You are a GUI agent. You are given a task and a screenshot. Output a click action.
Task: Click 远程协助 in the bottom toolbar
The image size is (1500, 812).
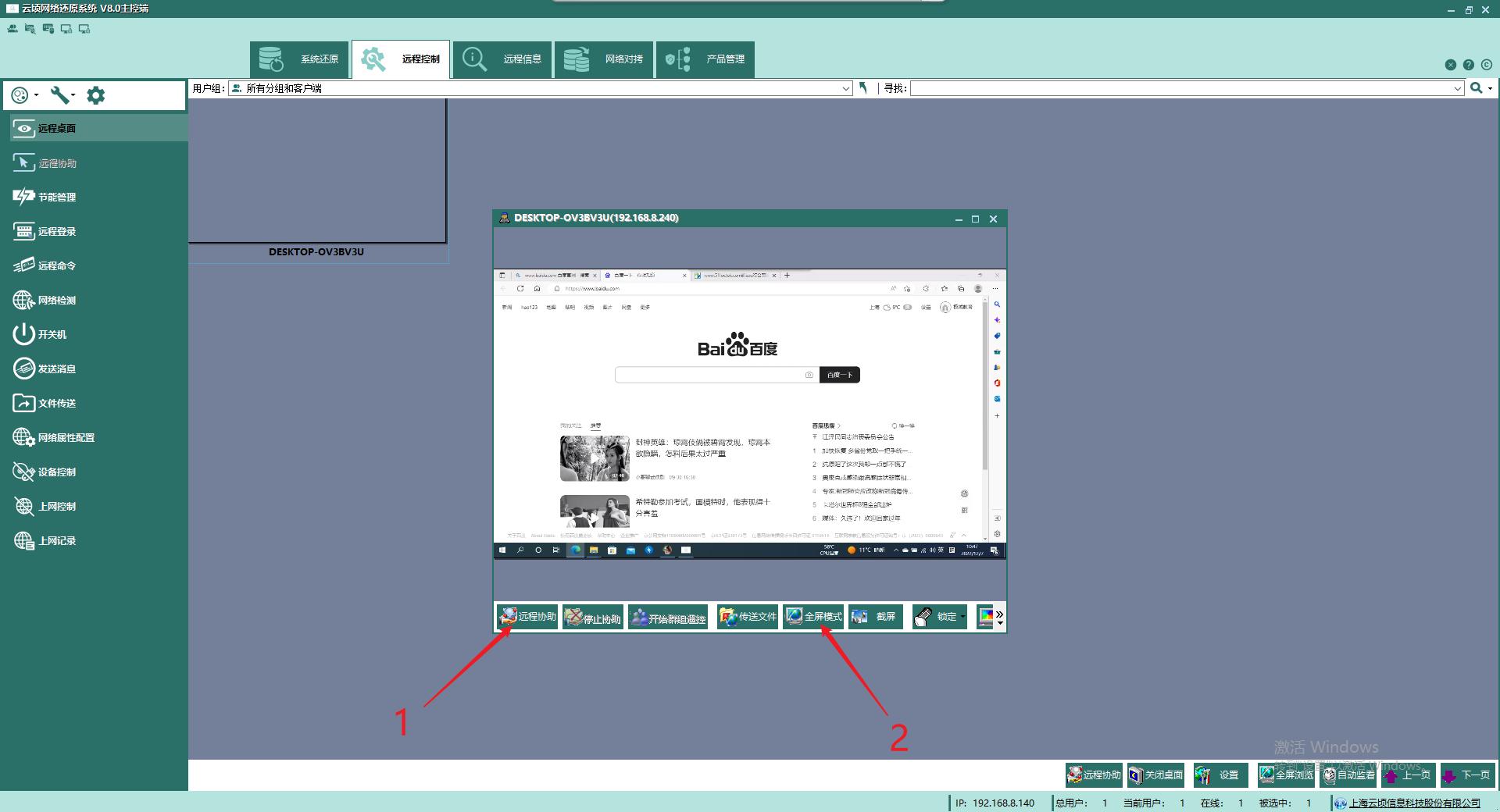tap(1094, 775)
